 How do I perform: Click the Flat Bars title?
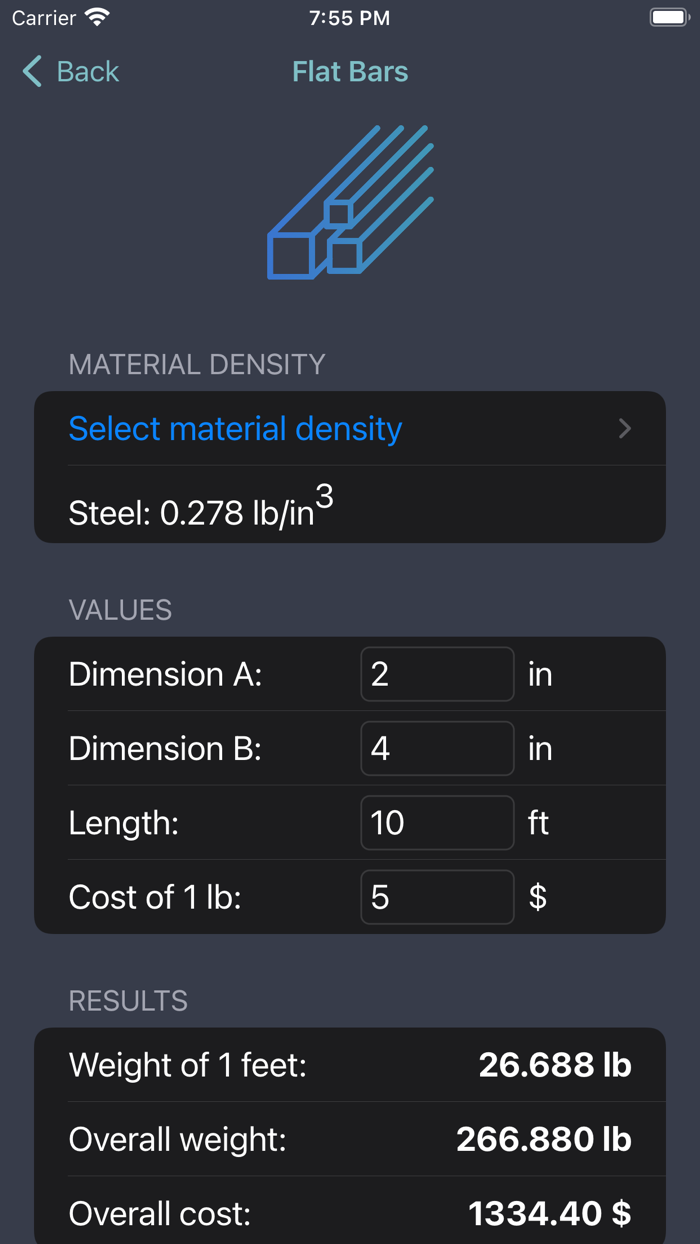(350, 71)
